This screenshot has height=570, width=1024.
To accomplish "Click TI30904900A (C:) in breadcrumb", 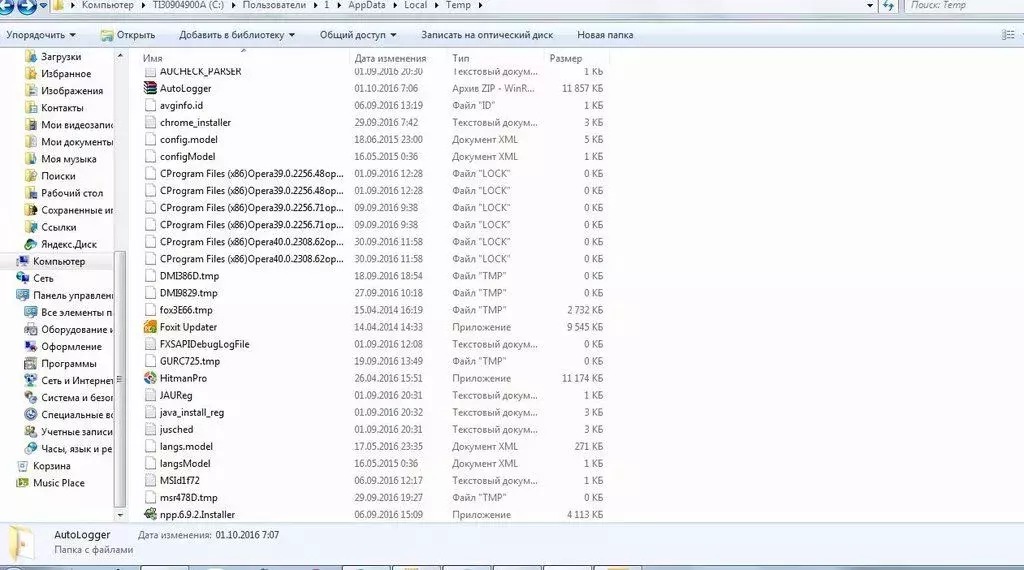I will (x=188, y=5).
